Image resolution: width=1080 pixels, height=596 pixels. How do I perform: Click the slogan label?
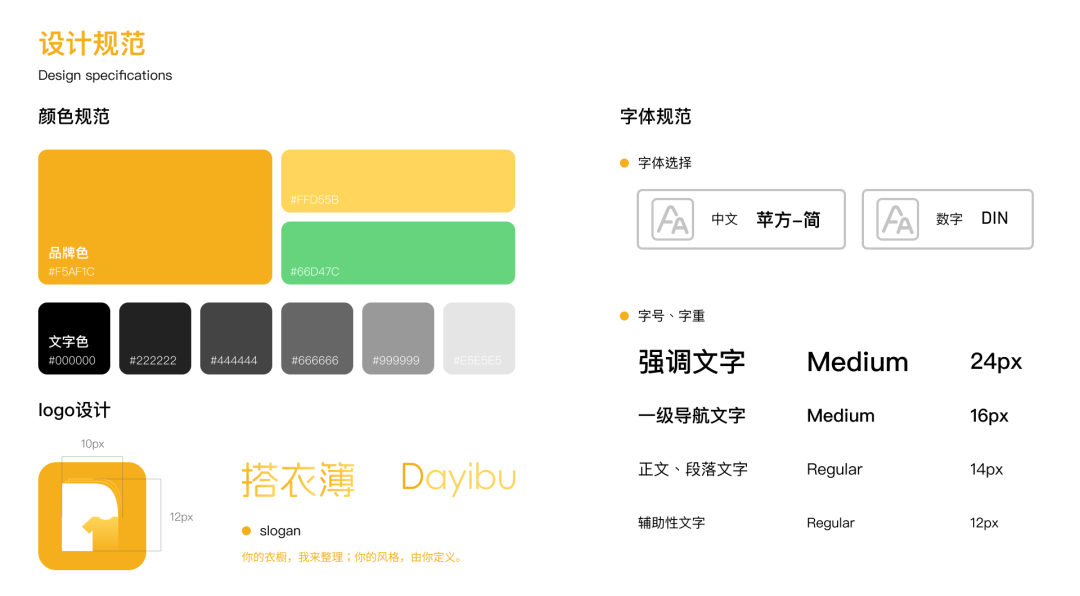280,531
